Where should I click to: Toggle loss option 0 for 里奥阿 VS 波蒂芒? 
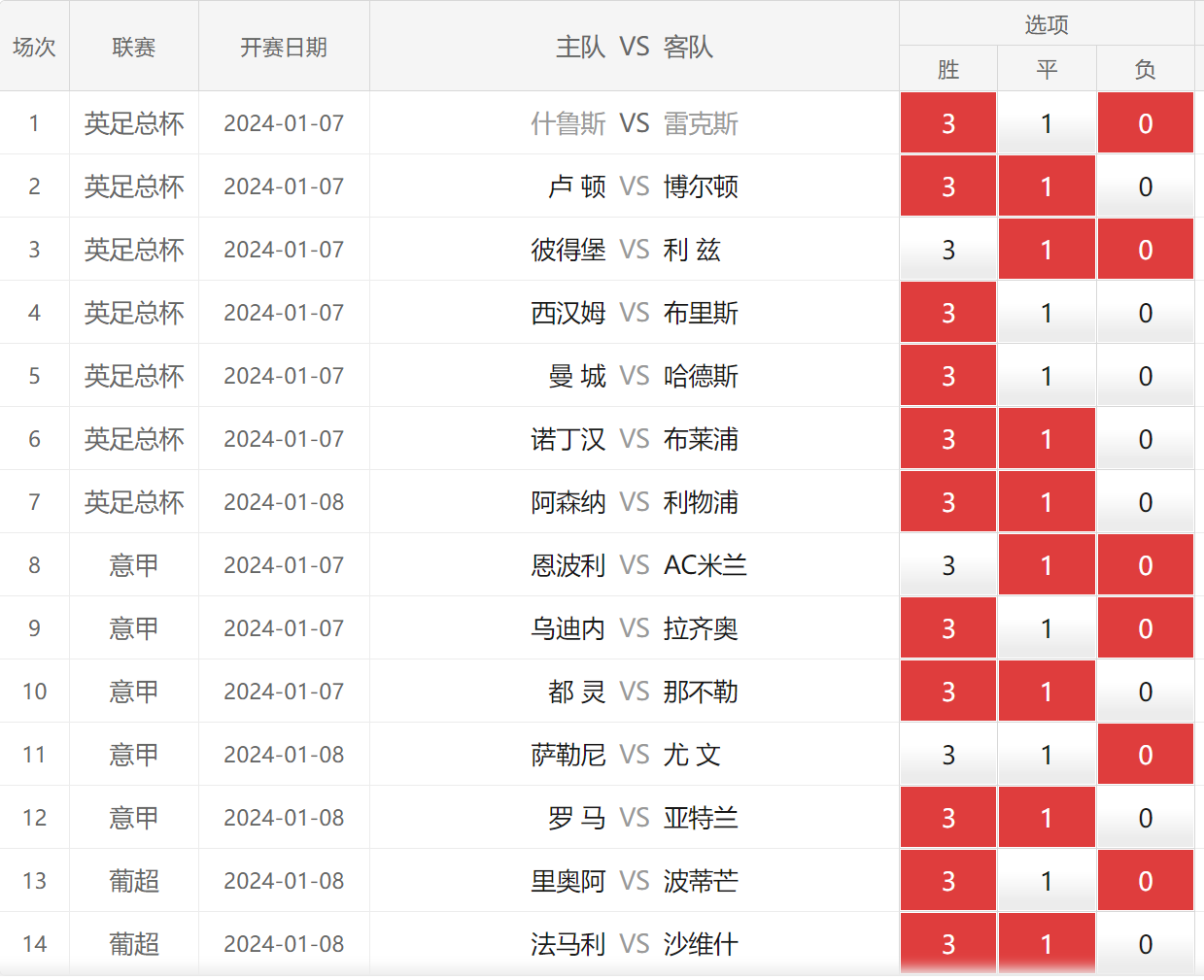1146,881
